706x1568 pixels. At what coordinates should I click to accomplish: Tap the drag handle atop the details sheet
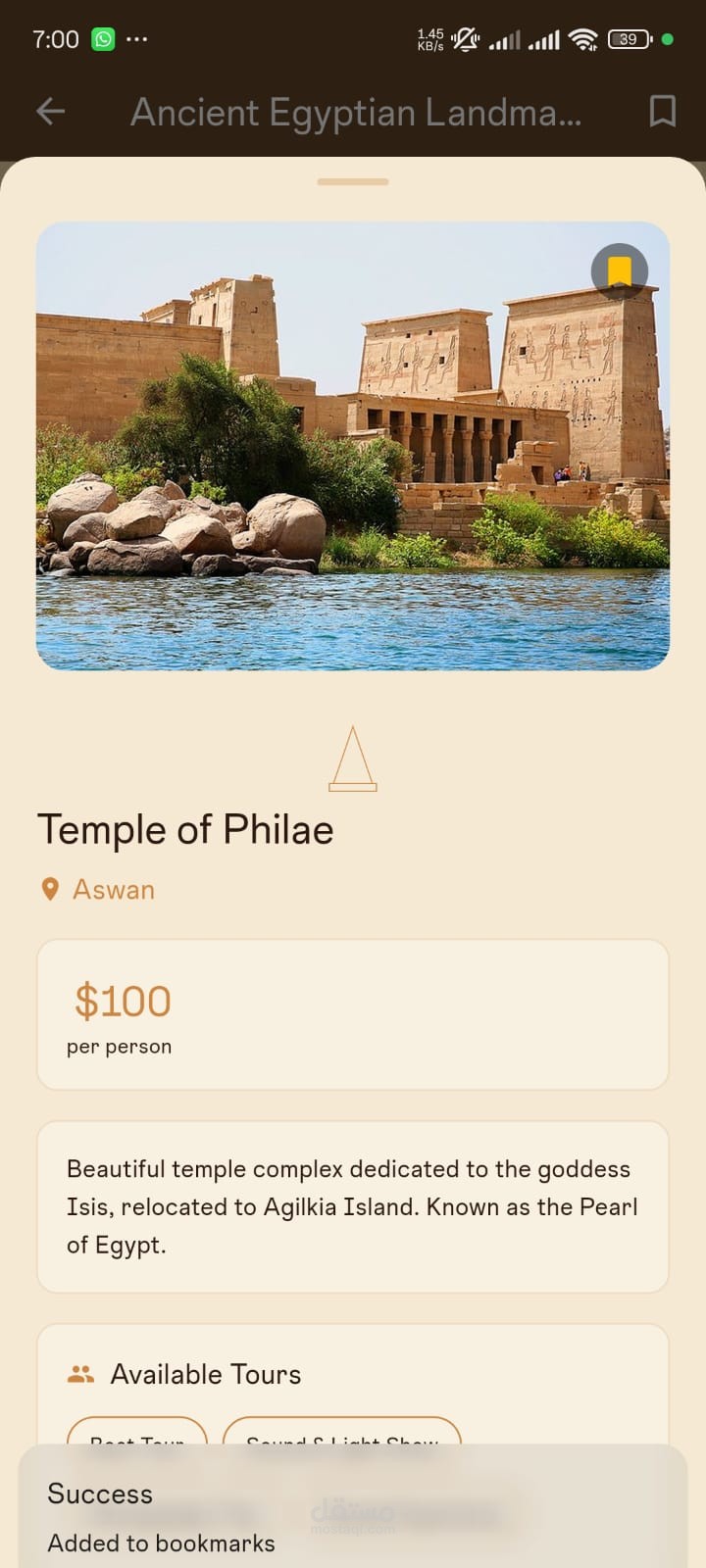353,182
